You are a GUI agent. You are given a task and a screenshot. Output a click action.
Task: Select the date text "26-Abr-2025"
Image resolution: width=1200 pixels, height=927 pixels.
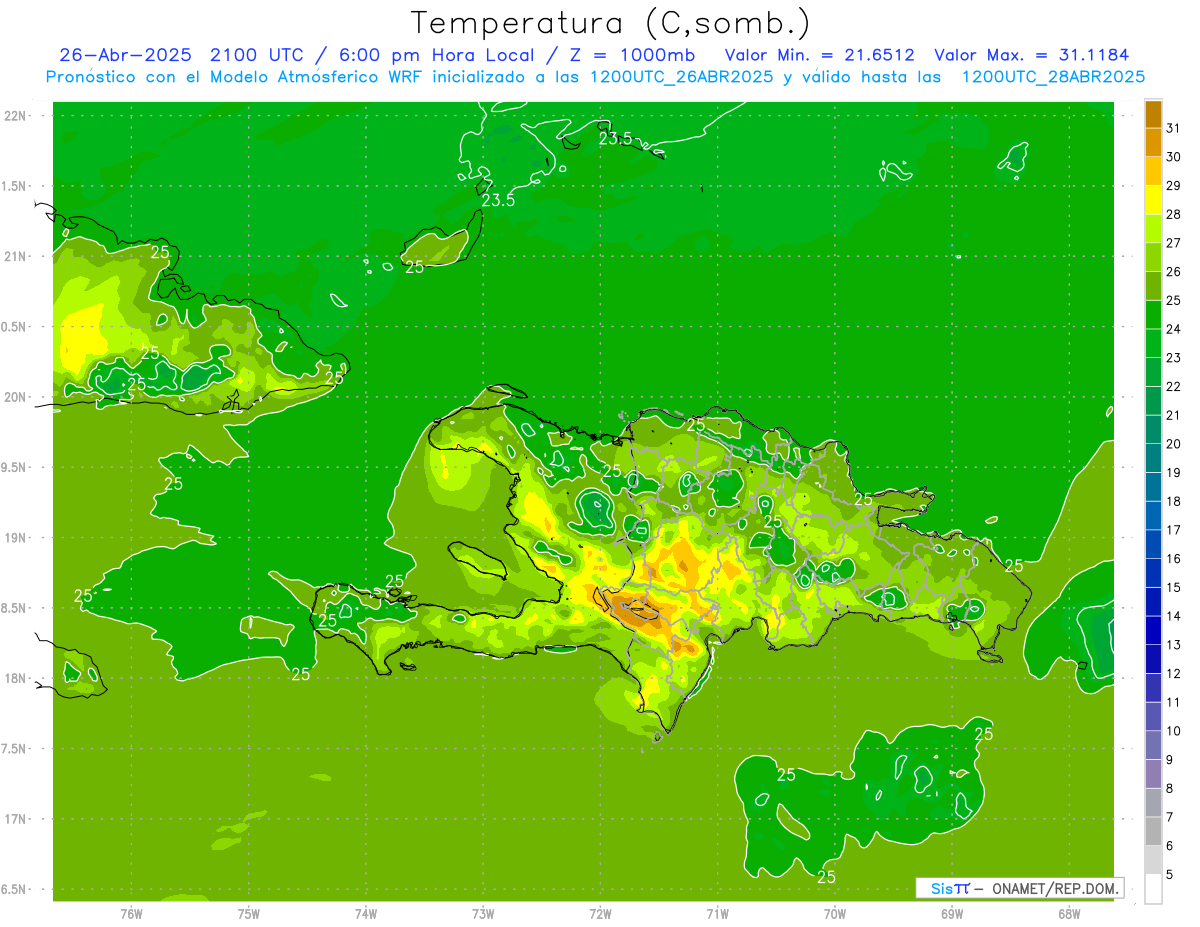pos(125,55)
